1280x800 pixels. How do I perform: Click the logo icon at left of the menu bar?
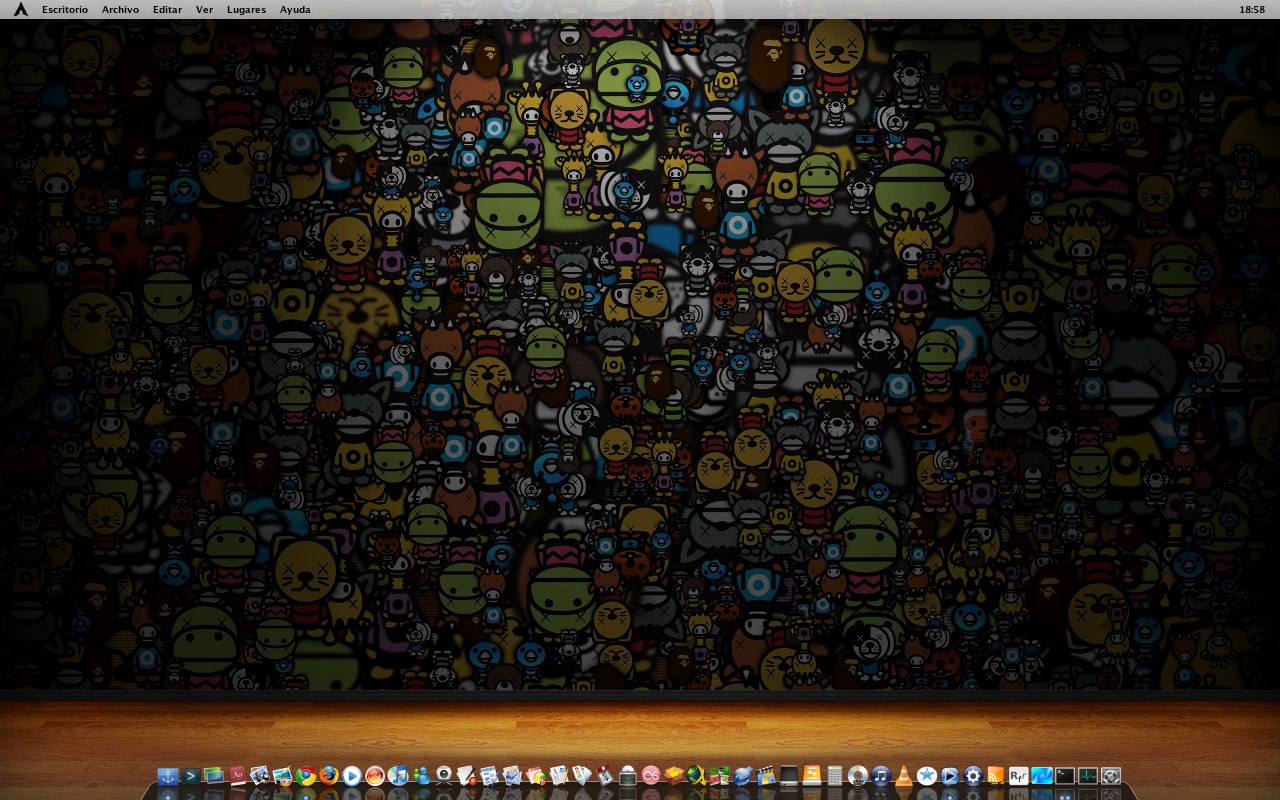tap(20, 9)
